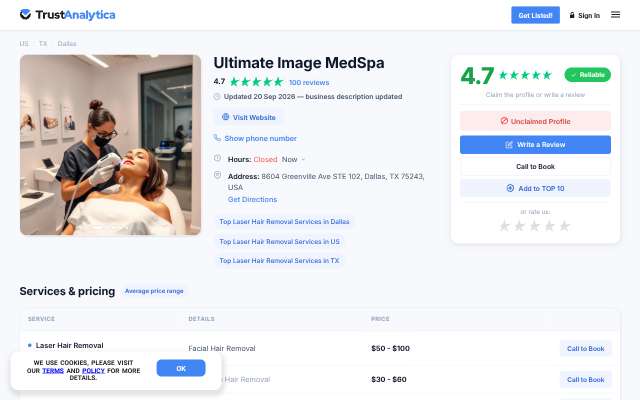The width and height of the screenshot is (640, 400).
Task: Click the Reliable badge
Action: (x=587, y=75)
